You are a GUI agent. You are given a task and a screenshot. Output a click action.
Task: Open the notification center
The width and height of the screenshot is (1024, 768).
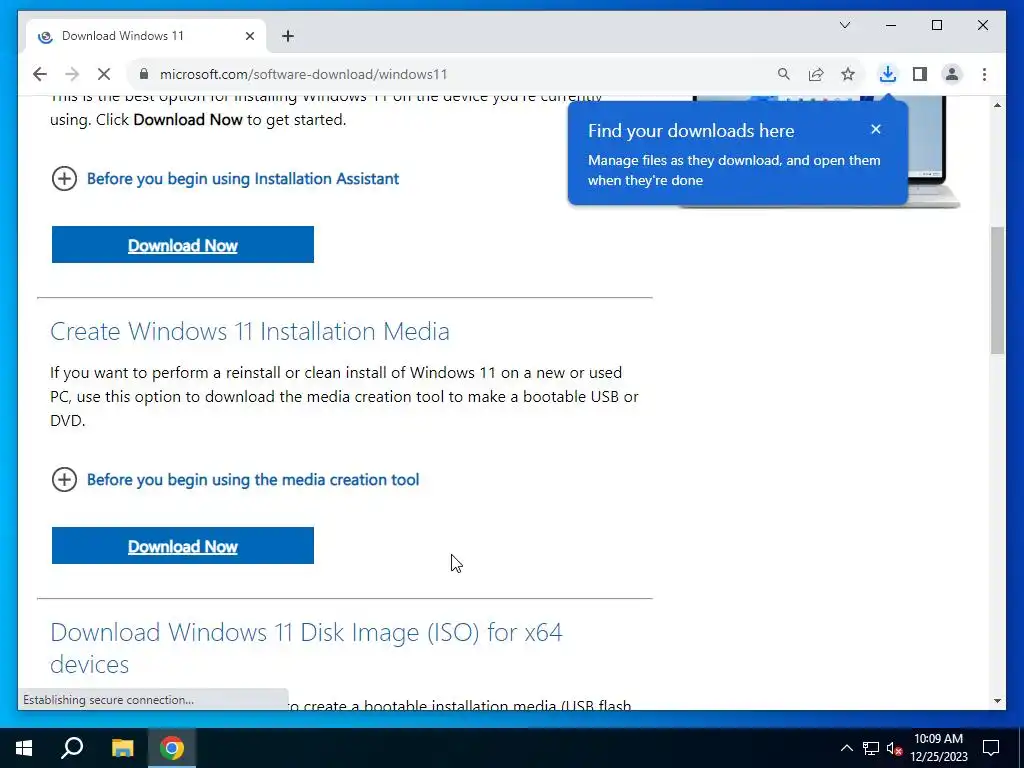(991, 748)
